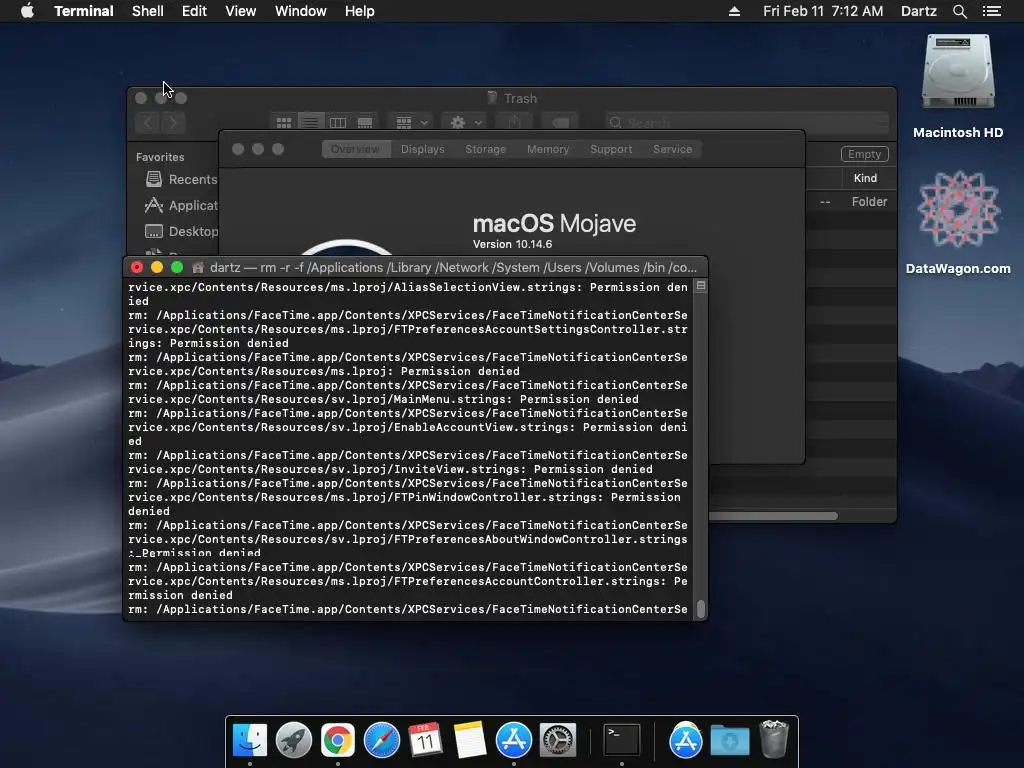Open the Downloads folder in Dock
Screen dimensions: 1024x768
click(729, 741)
